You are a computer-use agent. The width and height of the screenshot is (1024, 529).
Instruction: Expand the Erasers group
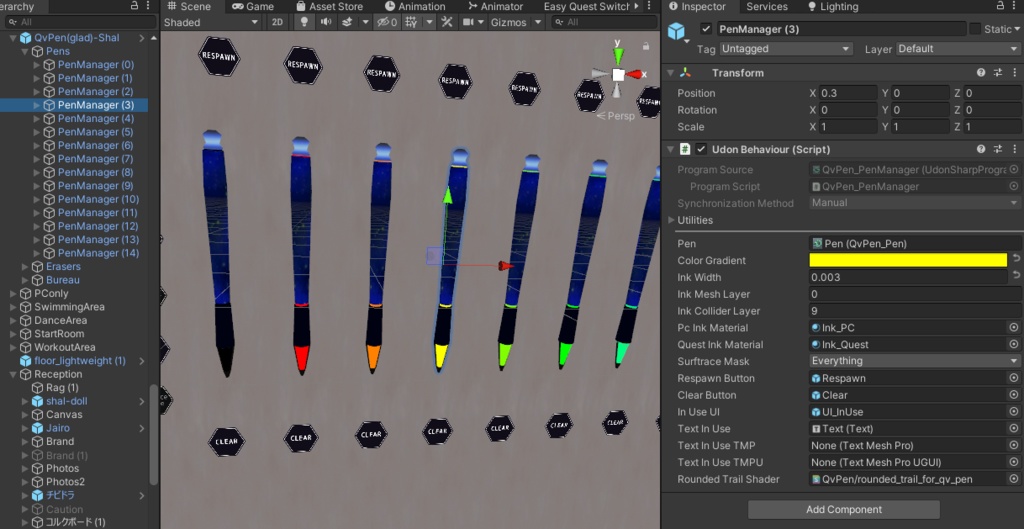click(24, 266)
